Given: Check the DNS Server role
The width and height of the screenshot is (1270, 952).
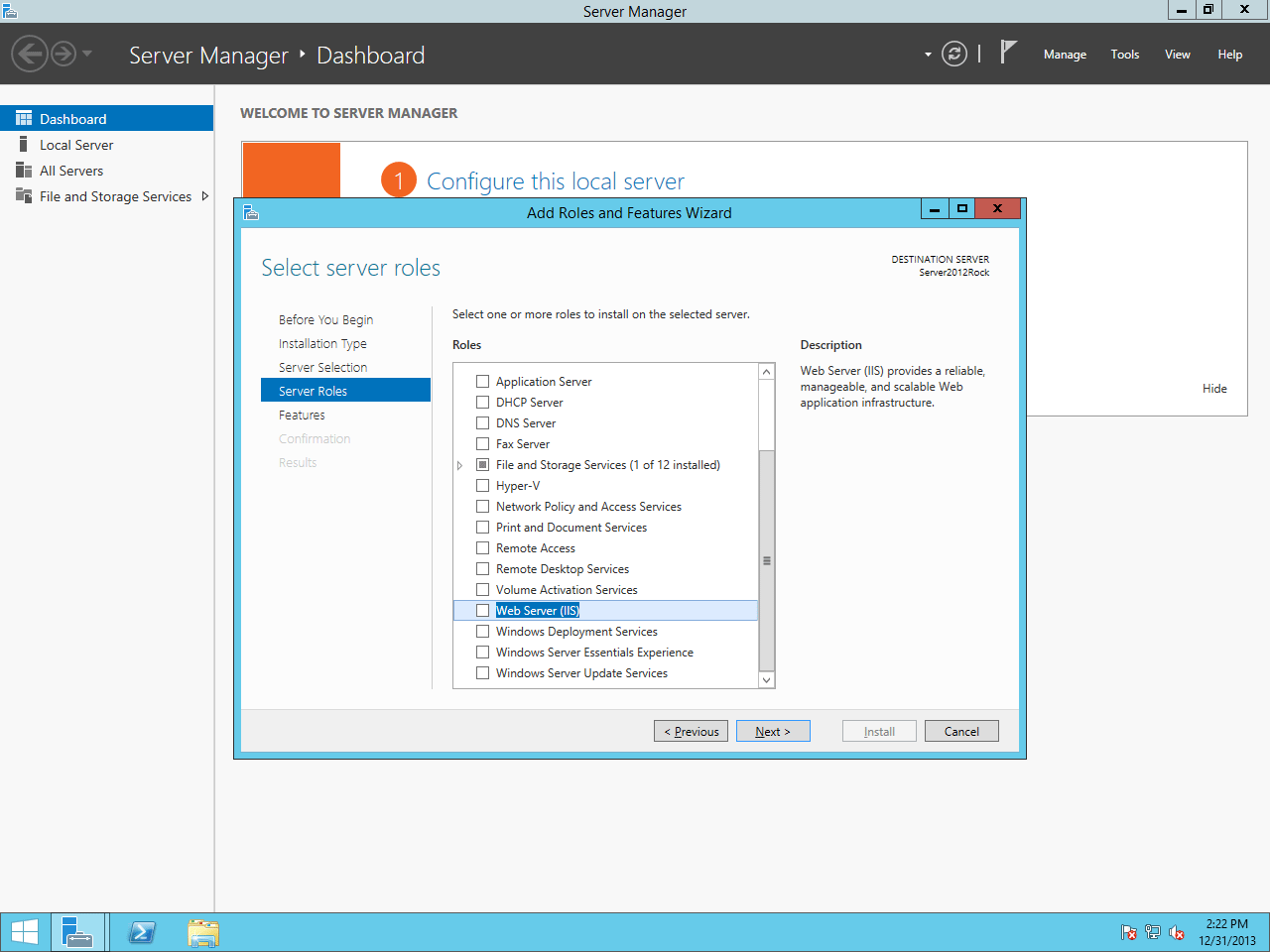Looking at the screenshot, I should 483,422.
